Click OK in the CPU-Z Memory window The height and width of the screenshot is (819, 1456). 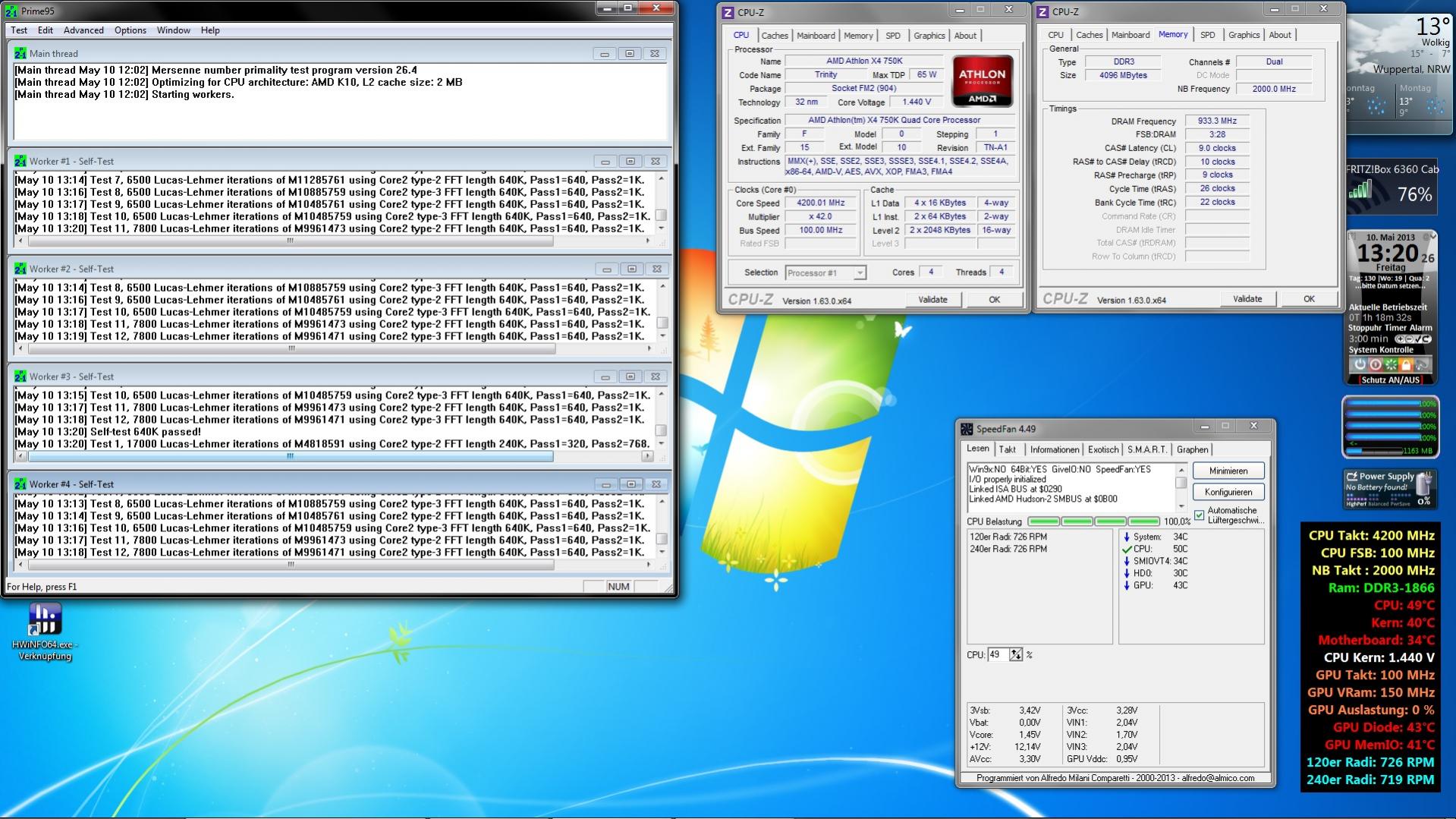click(x=1309, y=299)
